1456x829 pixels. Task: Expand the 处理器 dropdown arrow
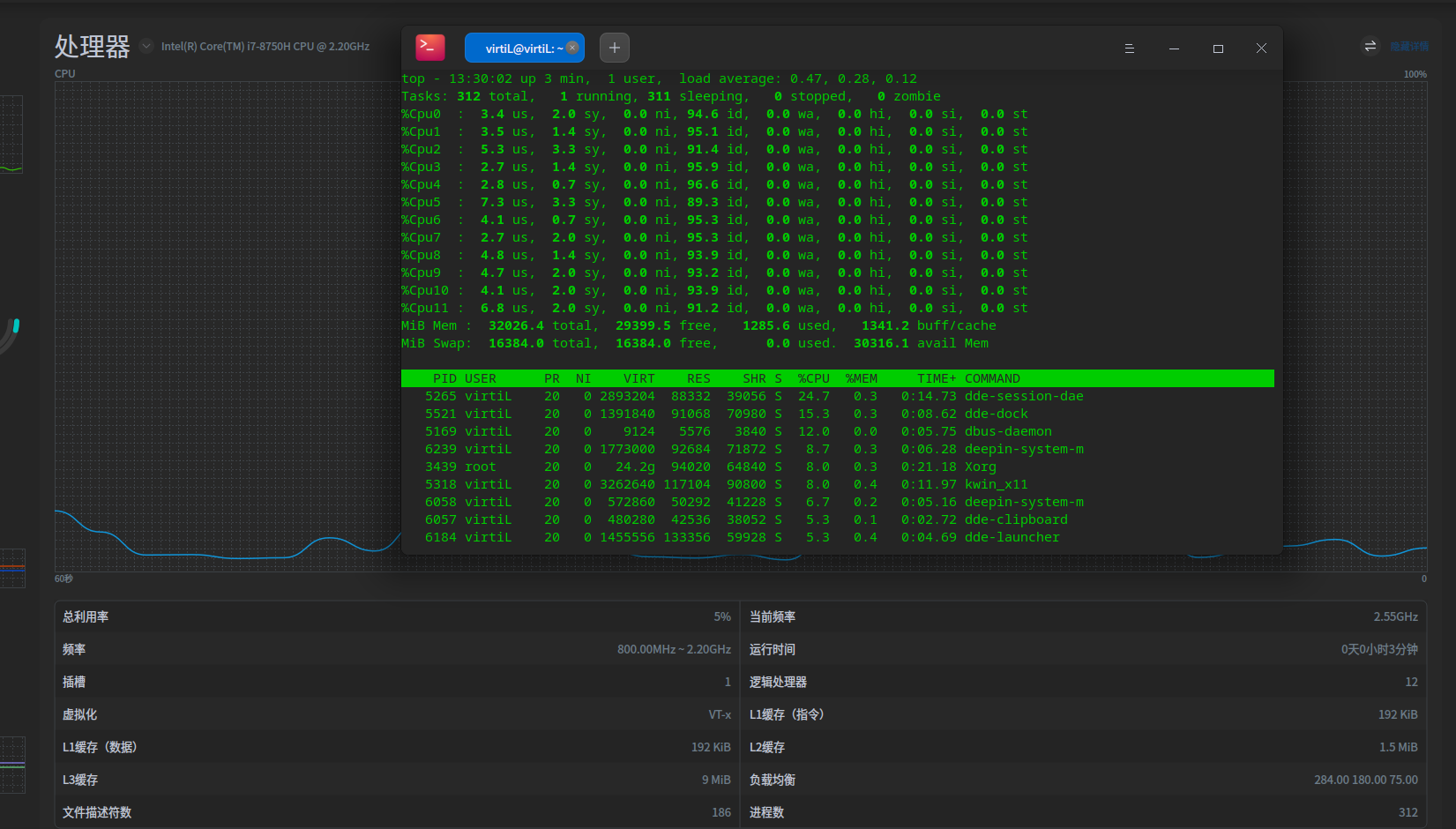pyautogui.click(x=146, y=46)
